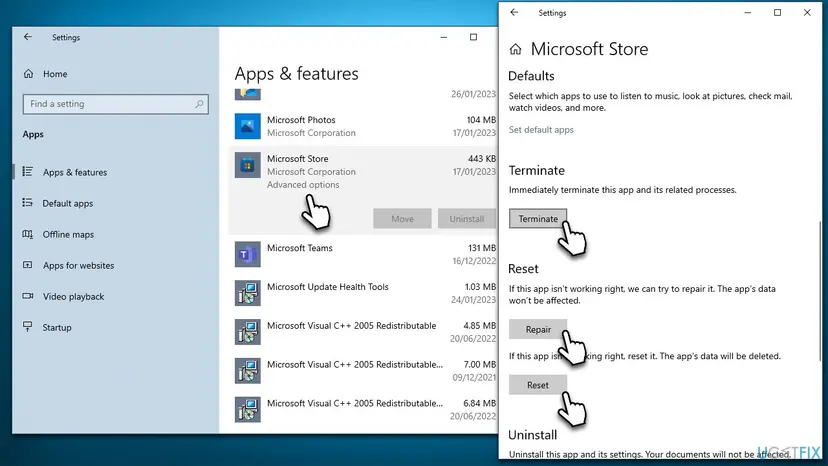Image resolution: width=828 pixels, height=466 pixels.
Task: Click the home icon beside Microsoft Store title
Action: click(515, 49)
